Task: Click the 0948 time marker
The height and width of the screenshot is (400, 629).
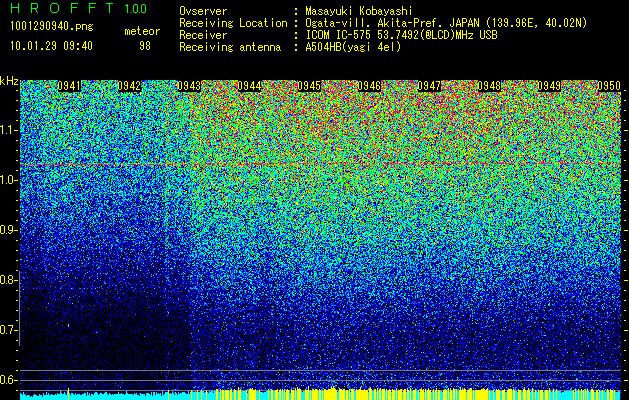Action: coord(489,86)
